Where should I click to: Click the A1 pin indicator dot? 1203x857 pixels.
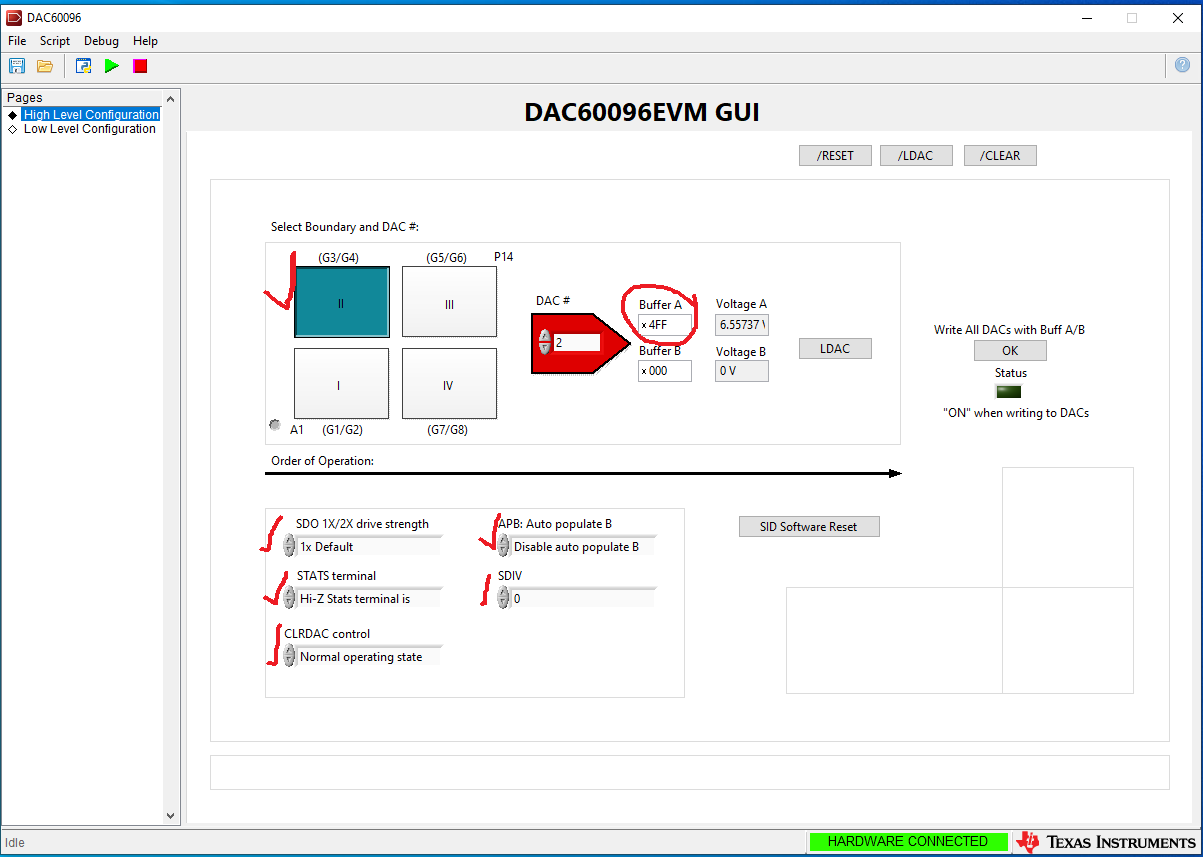275,425
